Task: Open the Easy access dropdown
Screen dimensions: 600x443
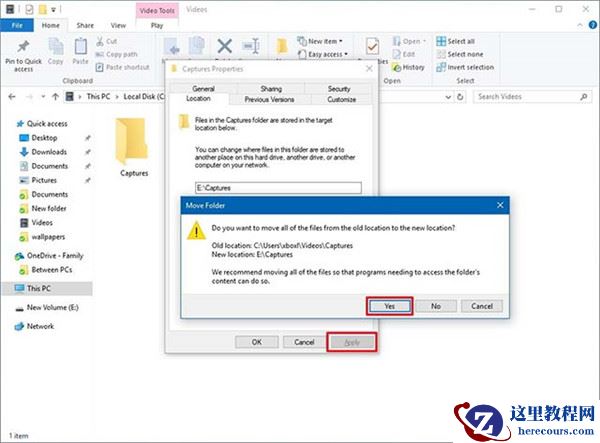Action: click(x=323, y=54)
